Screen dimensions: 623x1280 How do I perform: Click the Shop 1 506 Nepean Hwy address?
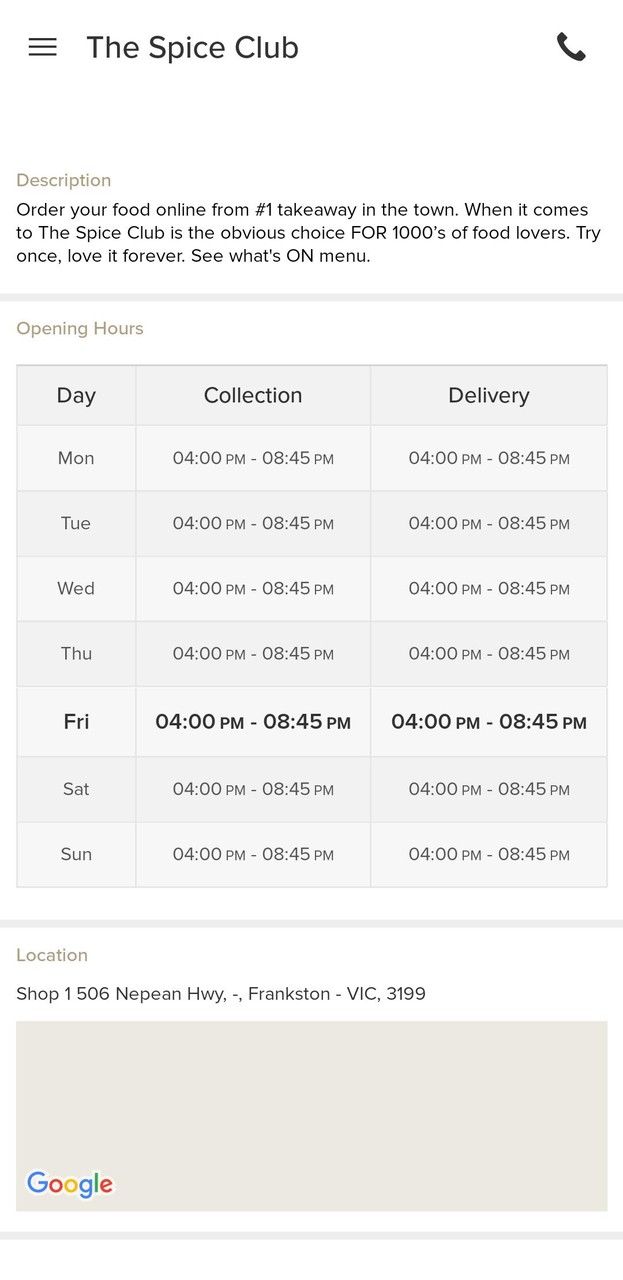pos(221,994)
